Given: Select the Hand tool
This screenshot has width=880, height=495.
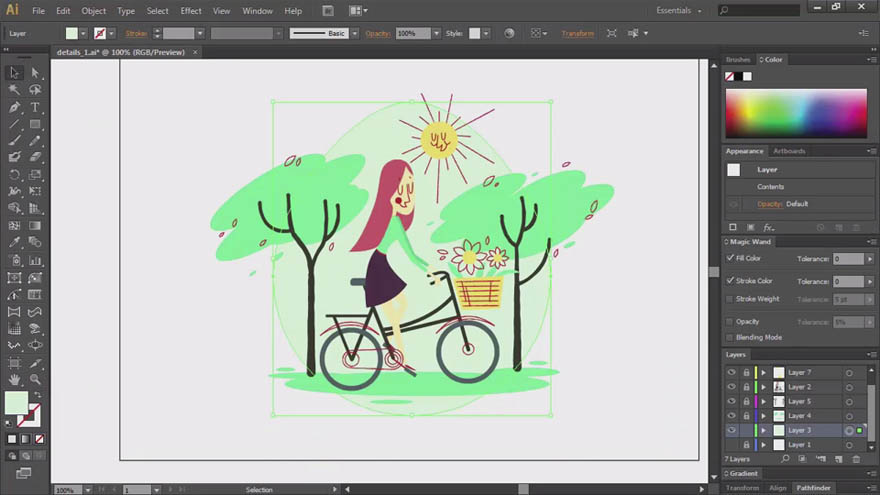Looking at the screenshot, I should click(14, 379).
